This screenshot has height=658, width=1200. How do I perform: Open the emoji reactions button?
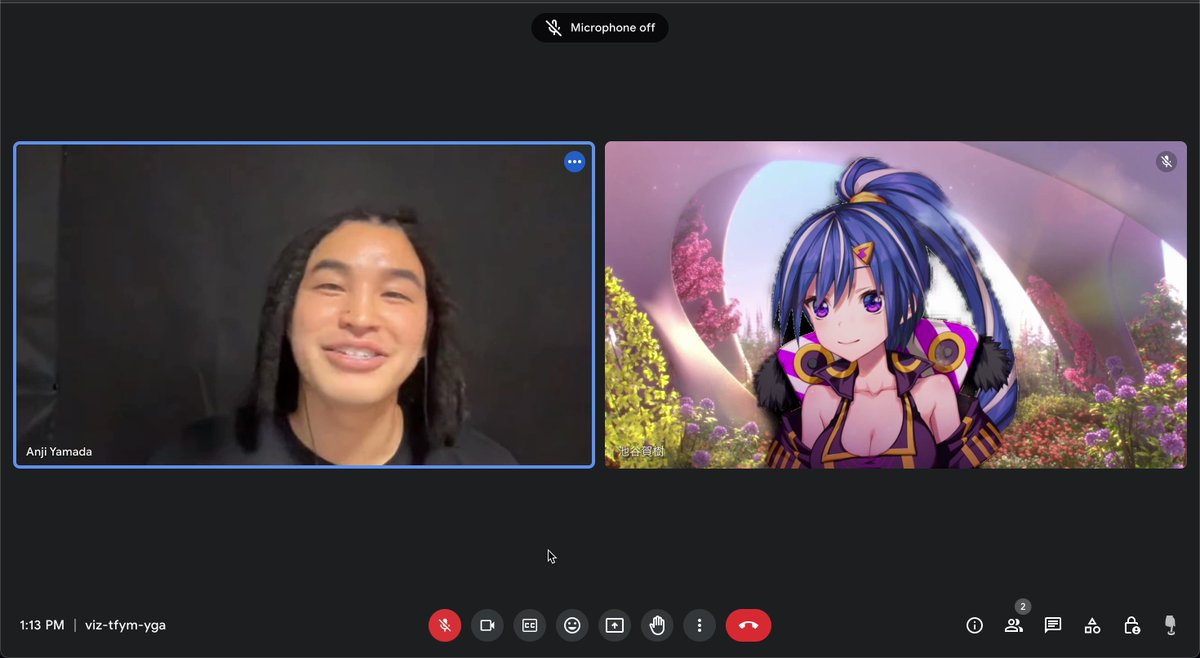pos(572,625)
